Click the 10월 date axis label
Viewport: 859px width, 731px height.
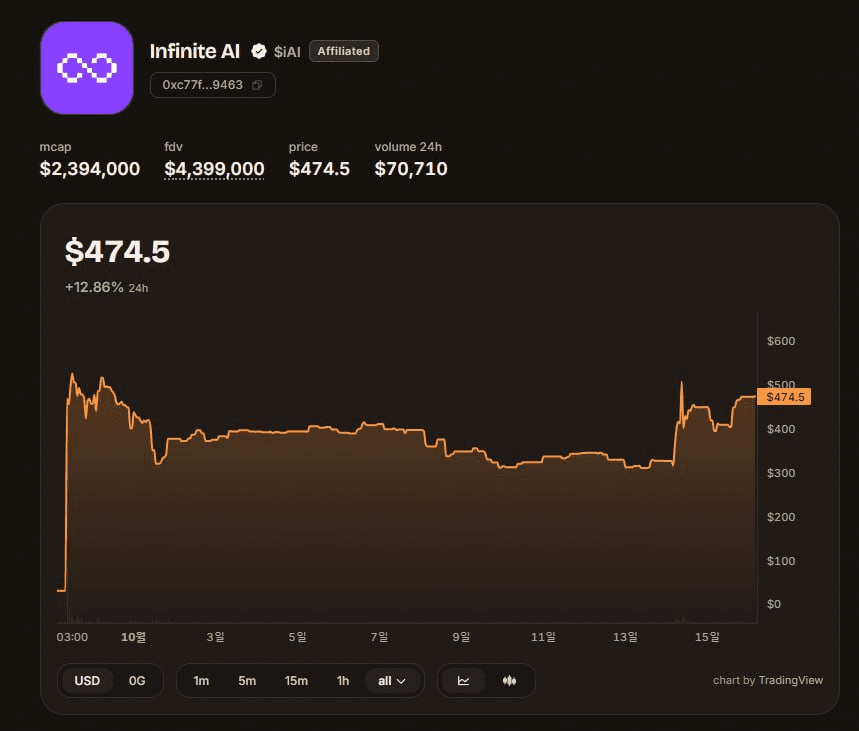point(133,637)
